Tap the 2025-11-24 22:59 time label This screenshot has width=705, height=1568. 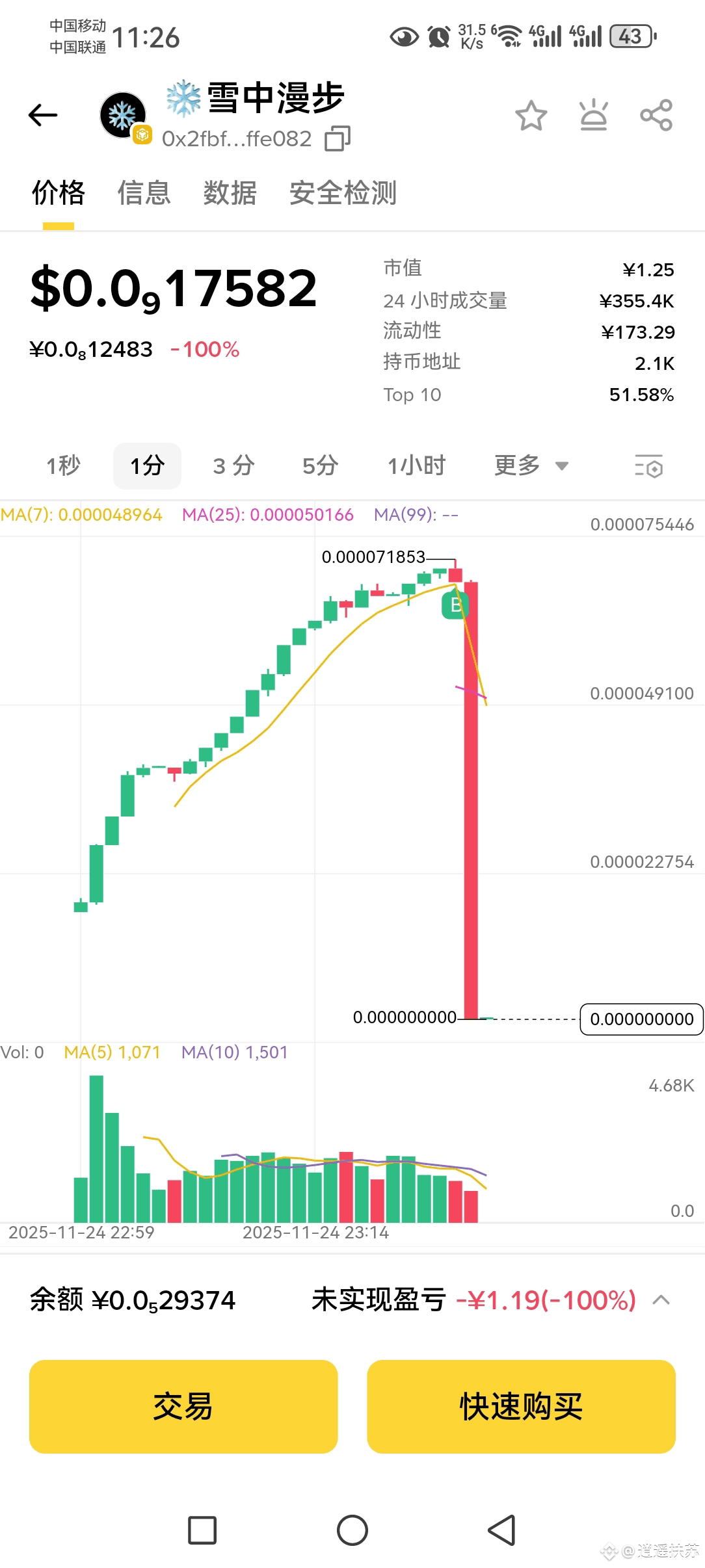[x=81, y=1233]
